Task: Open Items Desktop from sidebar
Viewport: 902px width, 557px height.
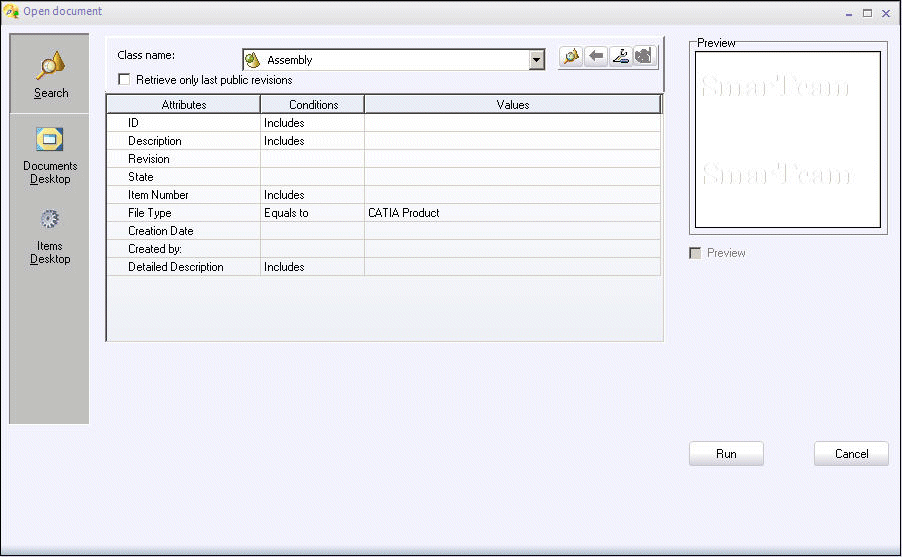Action: pyautogui.click(x=50, y=236)
